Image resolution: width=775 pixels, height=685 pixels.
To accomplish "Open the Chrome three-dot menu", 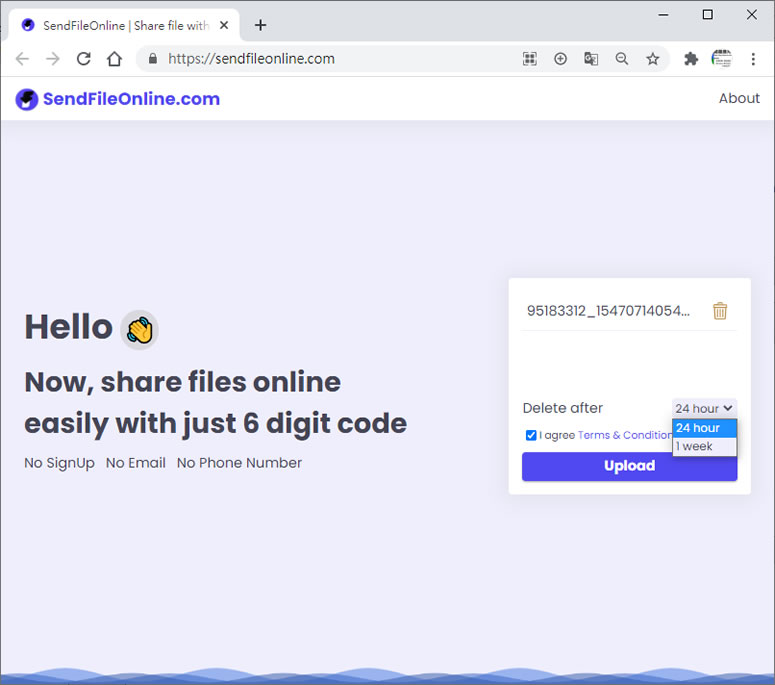I will pos(753,59).
